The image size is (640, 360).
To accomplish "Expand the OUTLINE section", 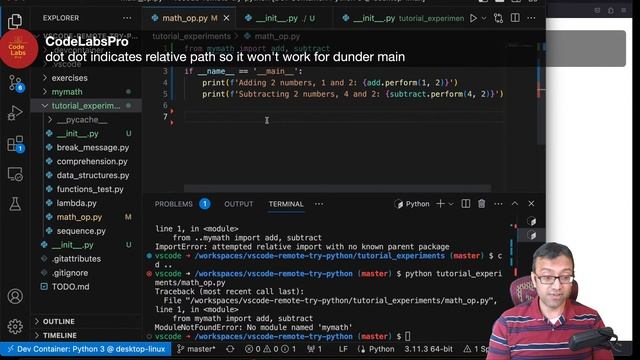I will coord(59,322).
